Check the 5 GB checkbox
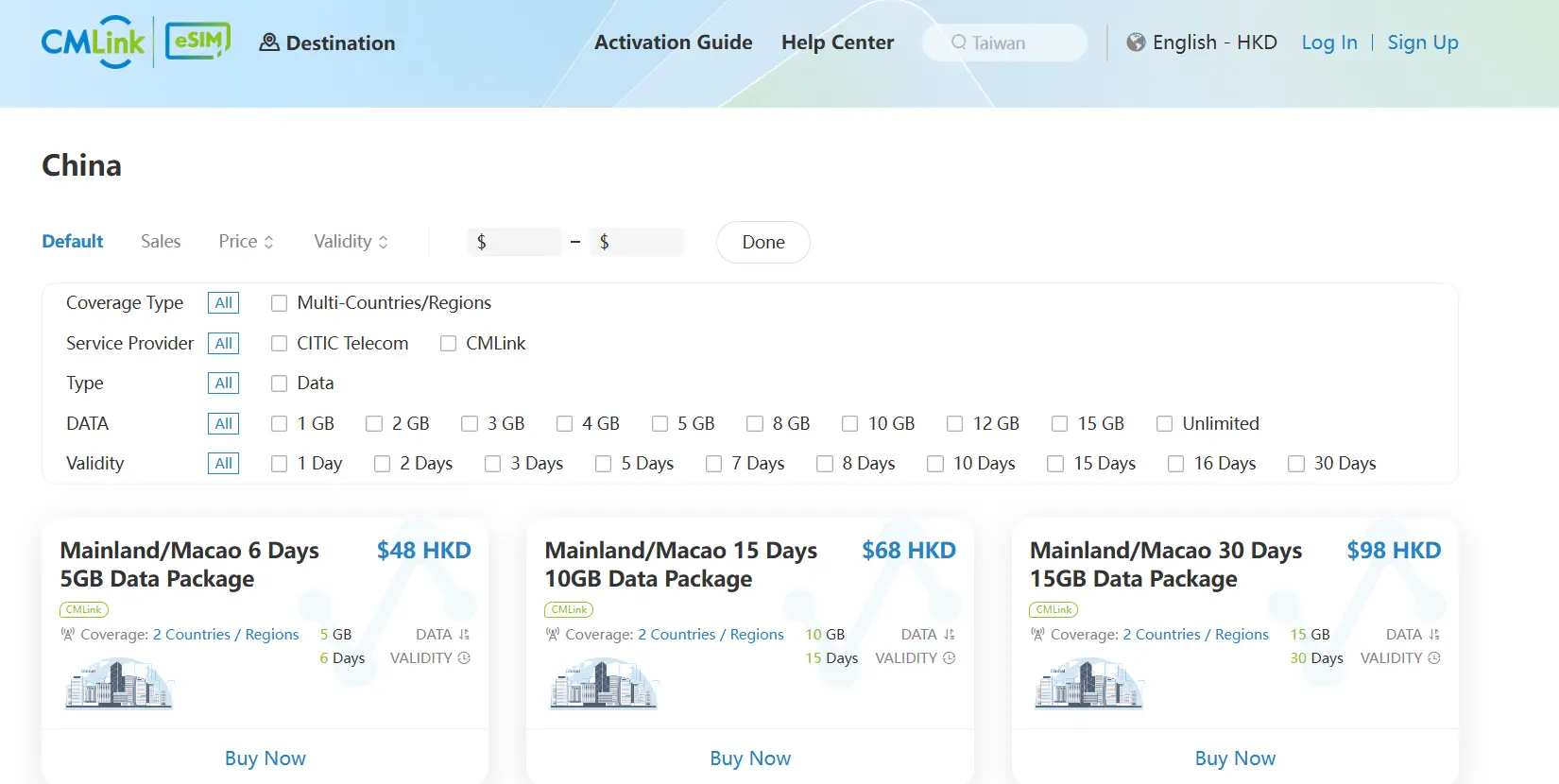1559x784 pixels. click(x=660, y=424)
